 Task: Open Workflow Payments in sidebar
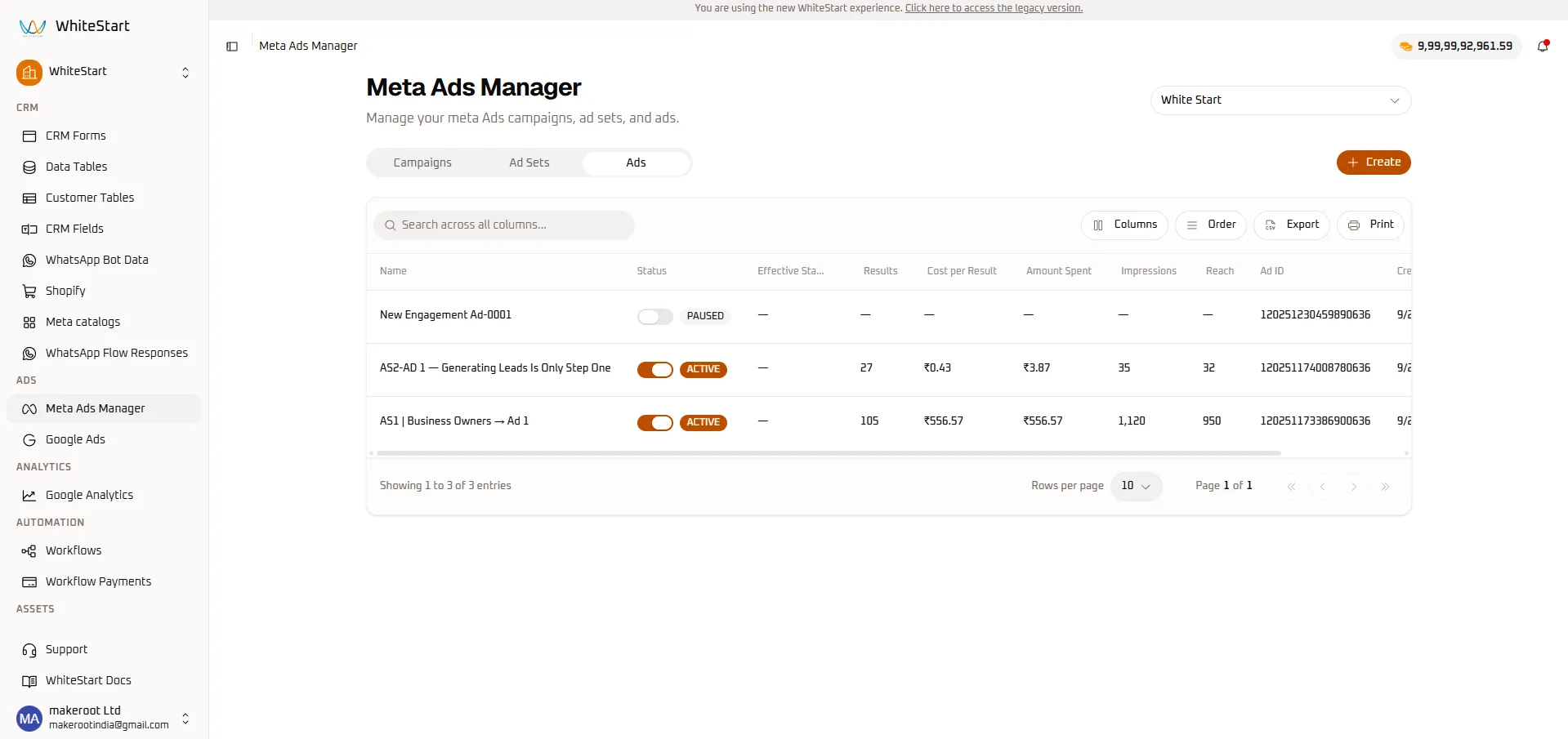point(105,581)
